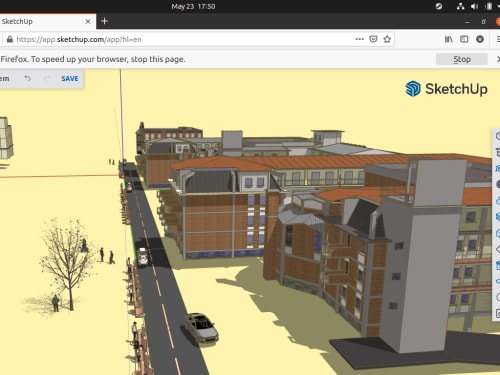Open the clock showing May 23 17:50

point(193,6)
